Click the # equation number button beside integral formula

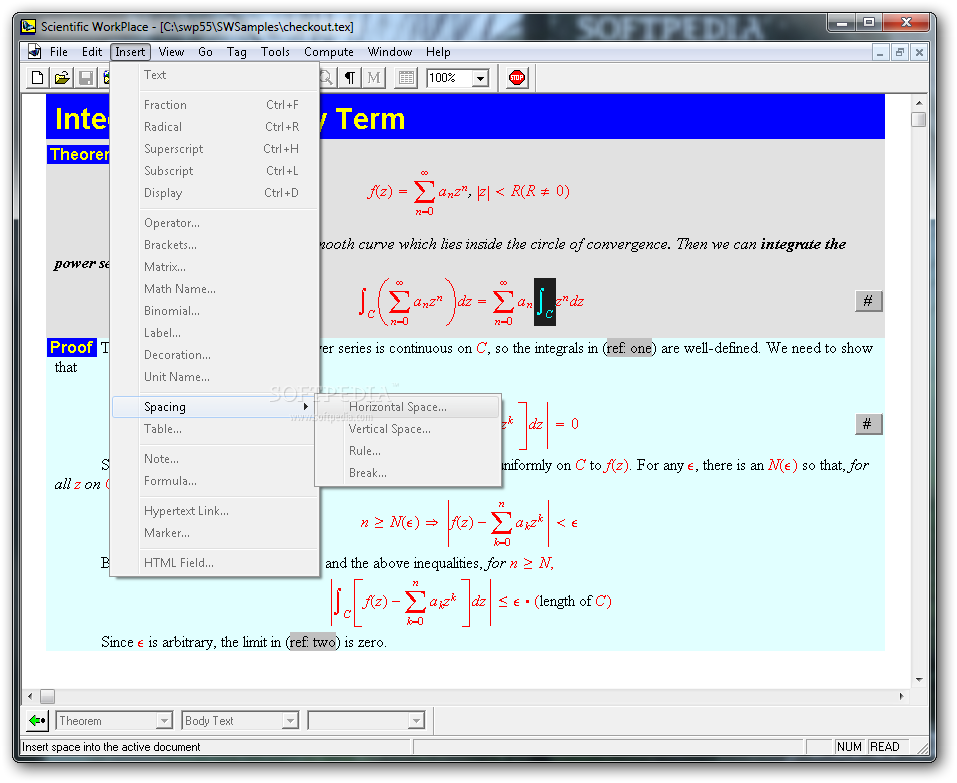click(x=868, y=301)
